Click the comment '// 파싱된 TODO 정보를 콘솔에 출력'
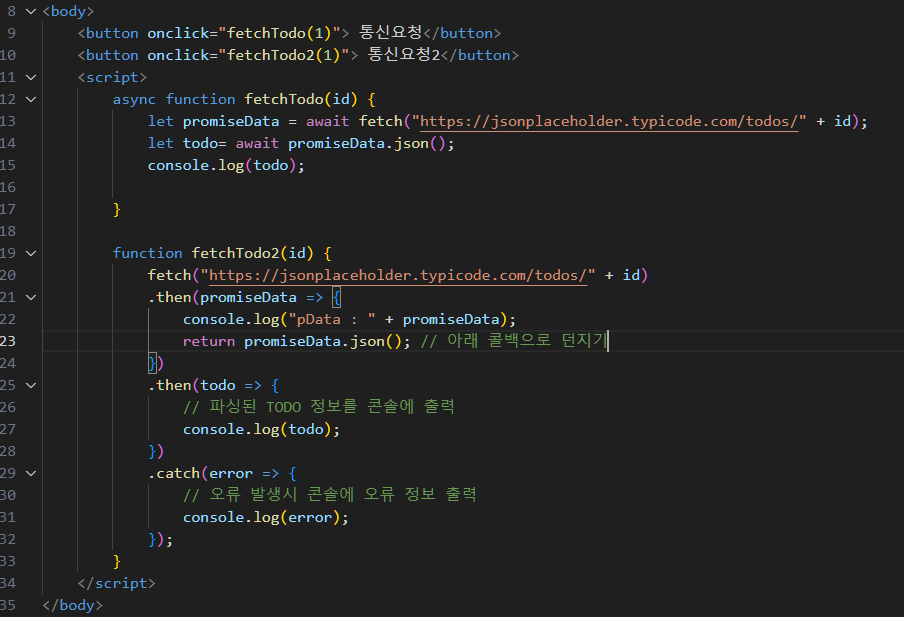 (x=319, y=407)
